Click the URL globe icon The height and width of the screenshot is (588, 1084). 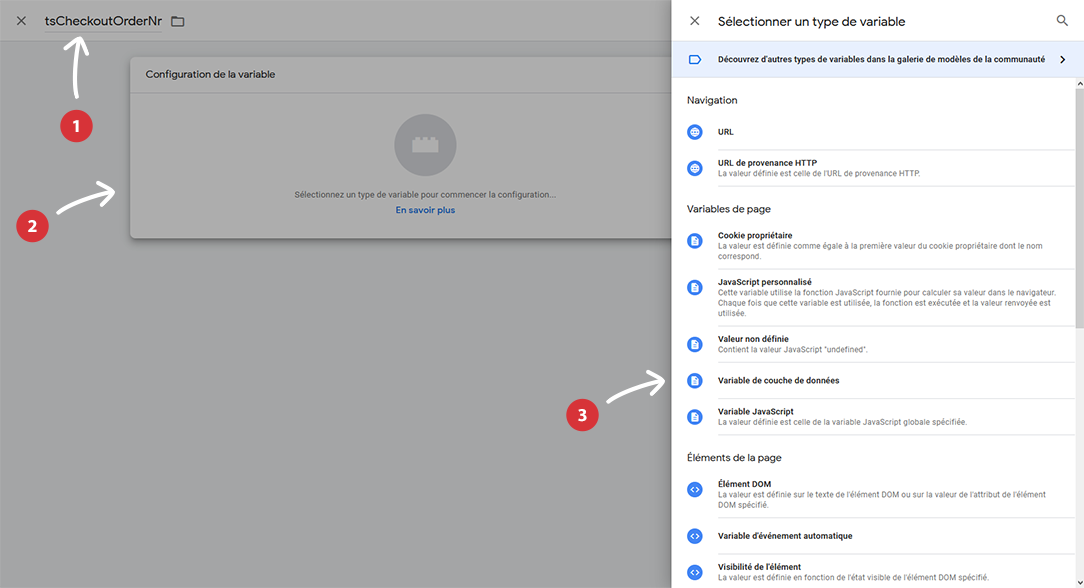(x=695, y=132)
